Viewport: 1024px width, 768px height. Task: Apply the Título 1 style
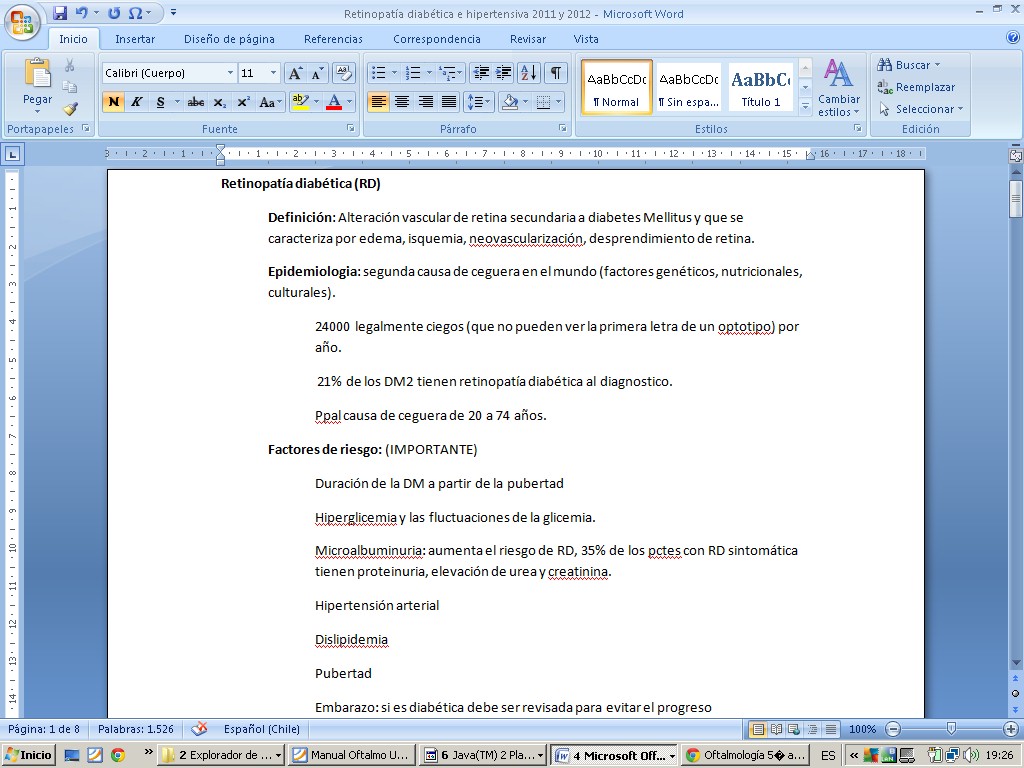point(760,87)
